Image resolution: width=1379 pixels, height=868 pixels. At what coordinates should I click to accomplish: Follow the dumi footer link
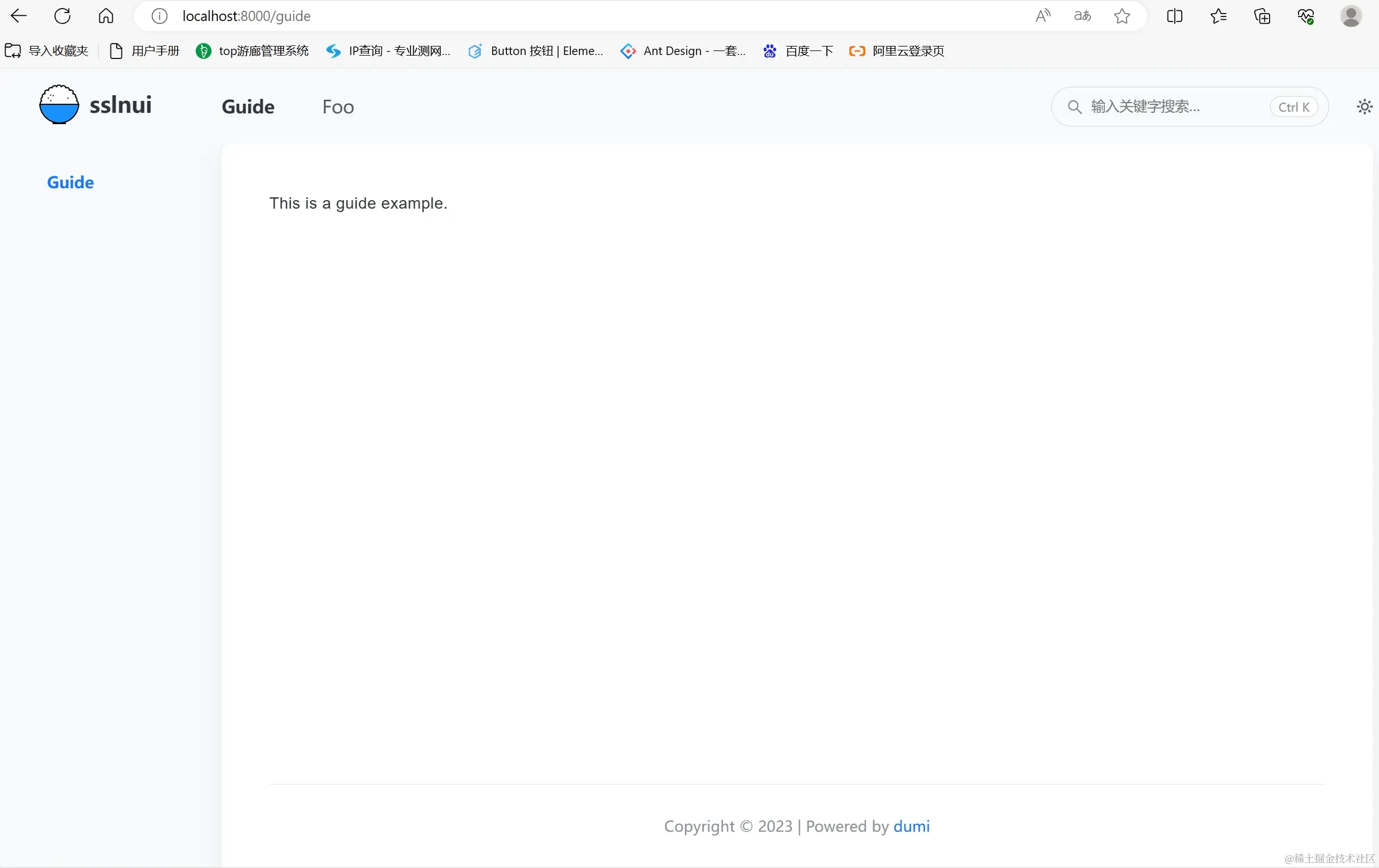click(911, 826)
